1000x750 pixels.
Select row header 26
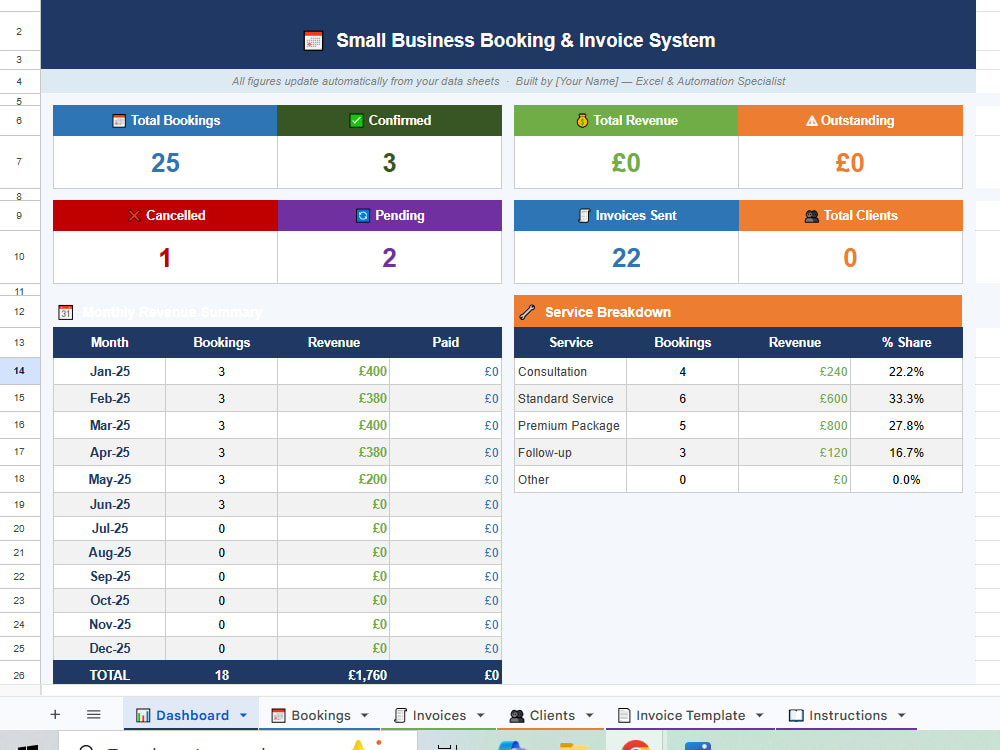tap(20, 675)
